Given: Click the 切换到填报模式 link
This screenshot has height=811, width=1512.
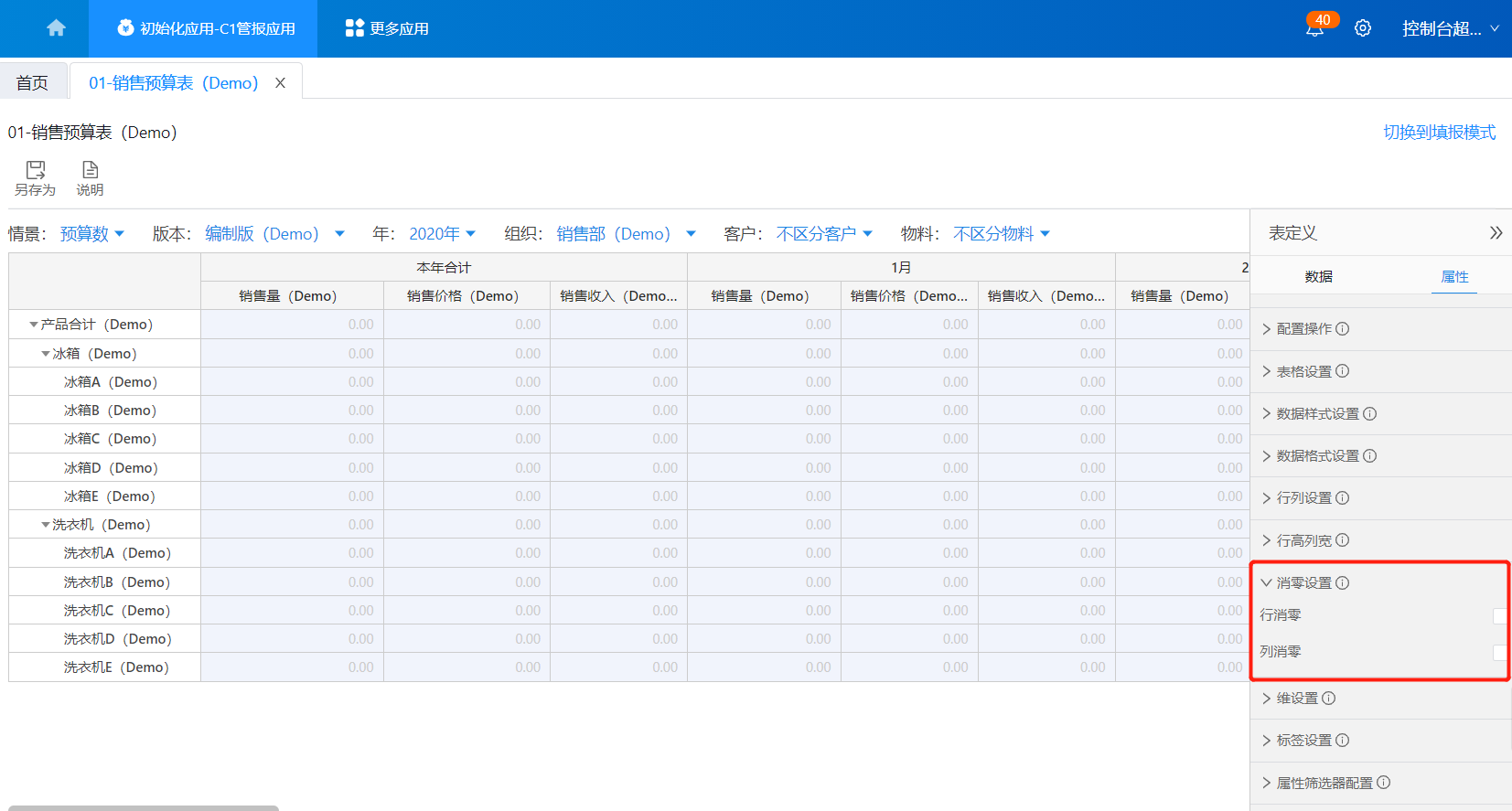Looking at the screenshot, I should click(x=1439, y=133).
